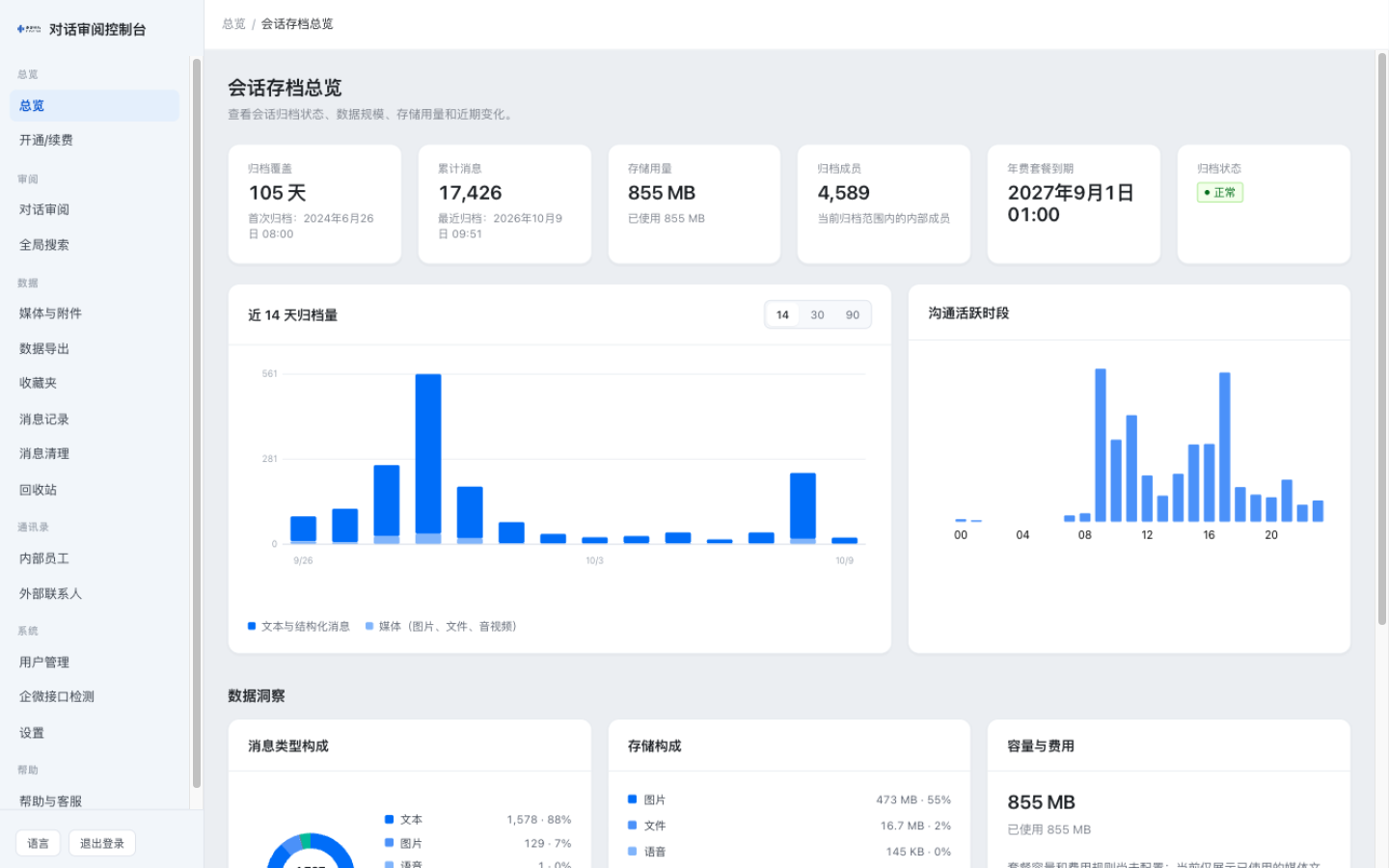Click the 沟通活跃时段 chart title
The image size is (1389, 868).
click(968, 313)
